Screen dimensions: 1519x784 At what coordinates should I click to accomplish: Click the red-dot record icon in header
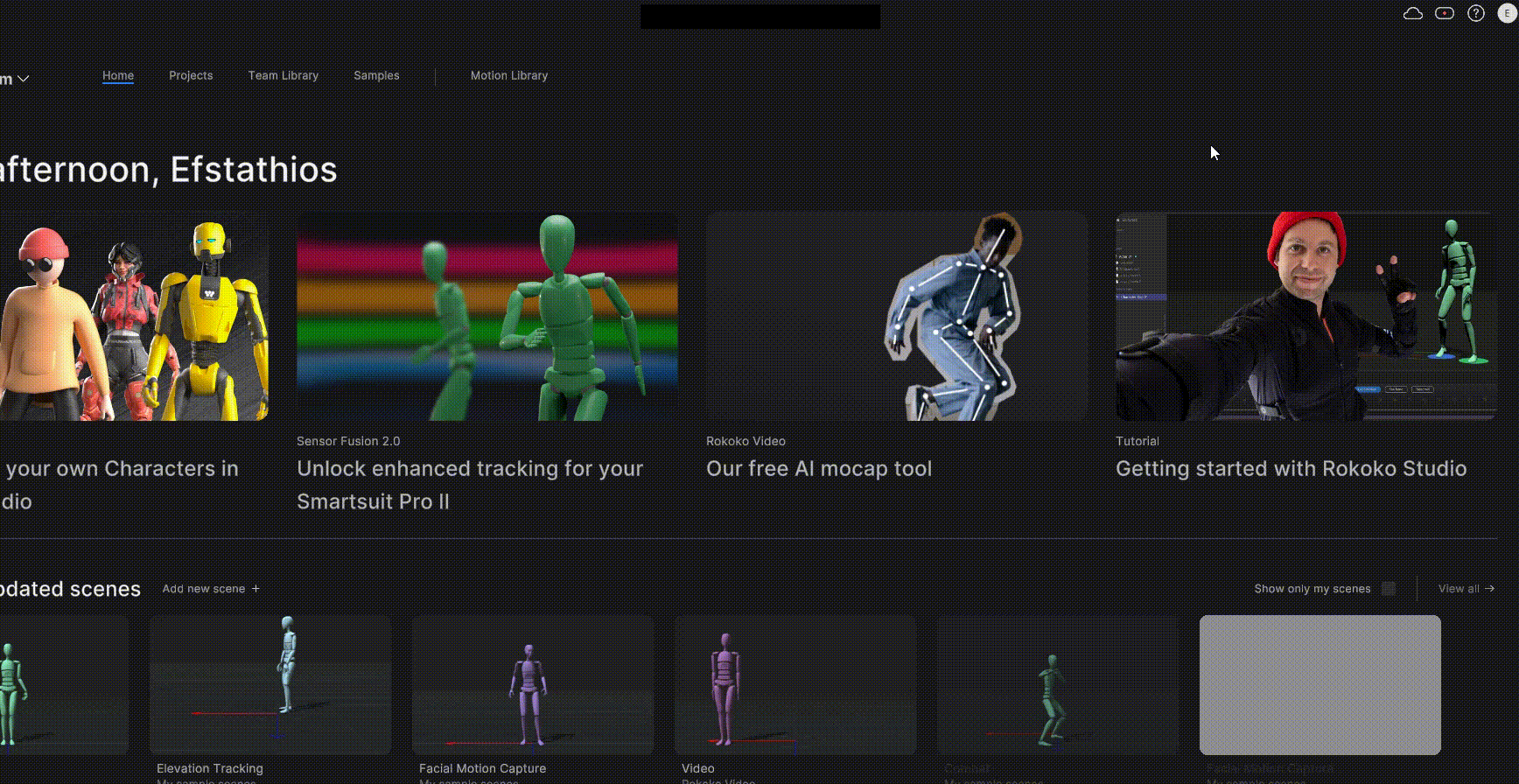coord(1445,14)
